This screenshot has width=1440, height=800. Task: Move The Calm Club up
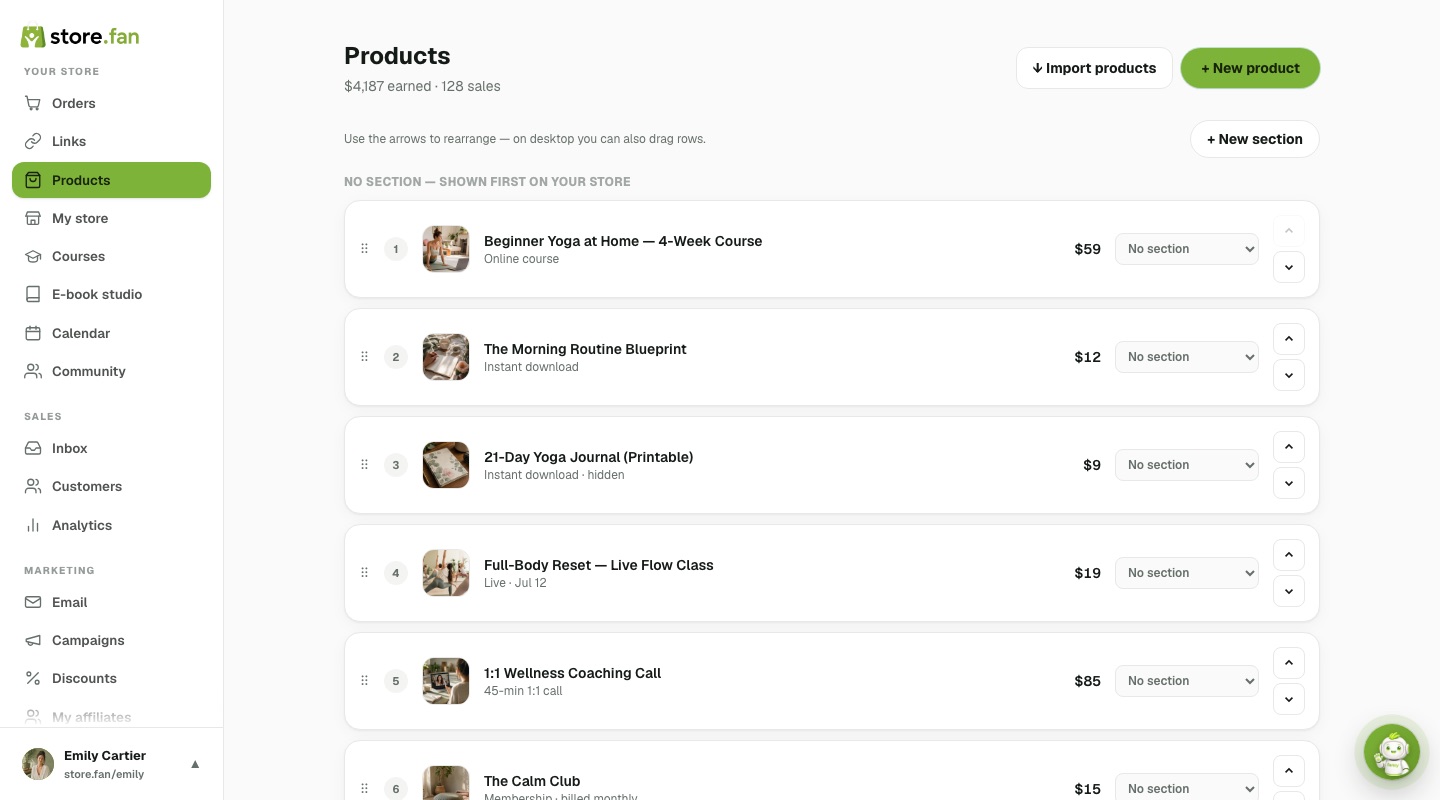pyautogui.click(x=1289, y=771)
